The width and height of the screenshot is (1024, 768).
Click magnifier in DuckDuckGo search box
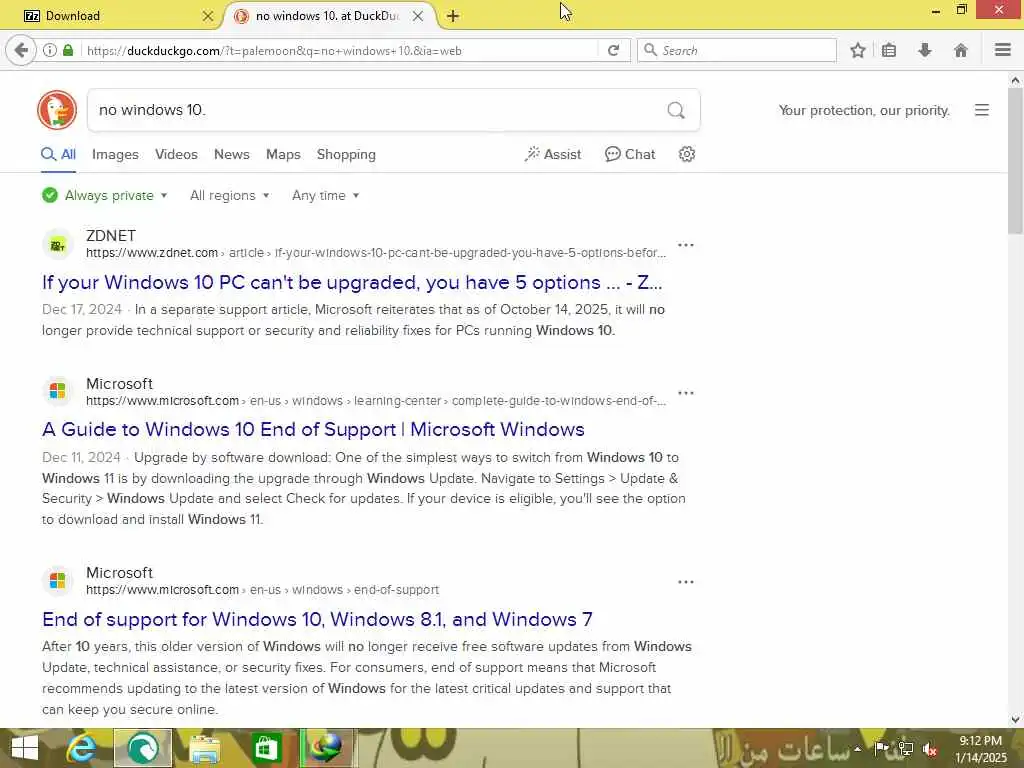(676, 110)
